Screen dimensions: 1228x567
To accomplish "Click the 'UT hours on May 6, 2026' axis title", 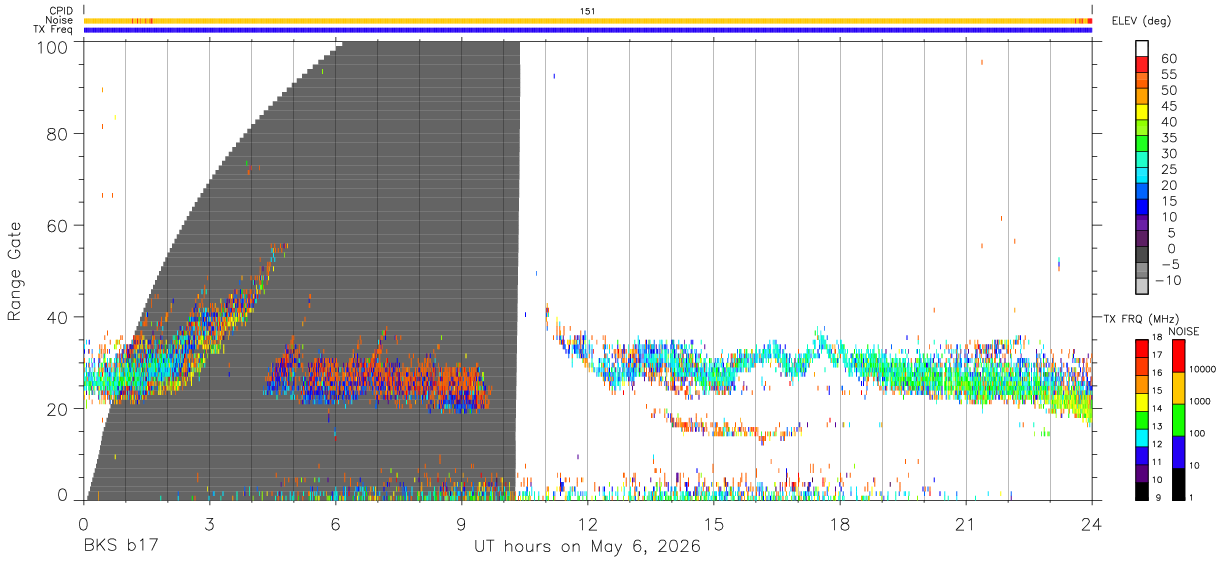I will [x=588, y=548].
